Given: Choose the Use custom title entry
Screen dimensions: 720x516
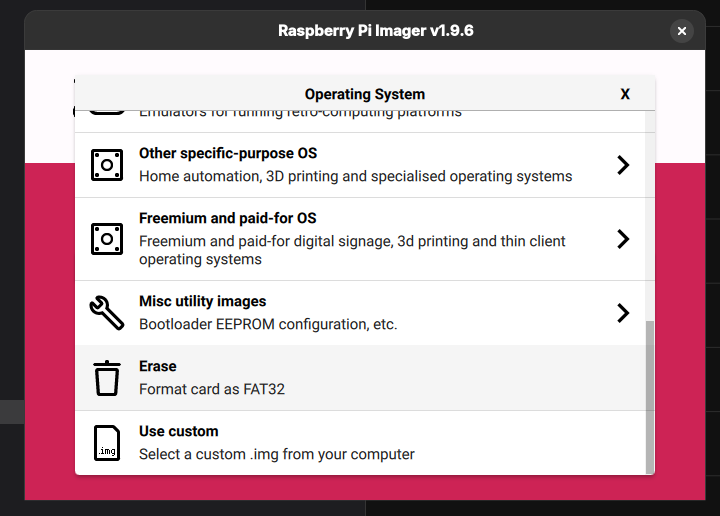Looking at the screenshot, I should coord(179,432).
